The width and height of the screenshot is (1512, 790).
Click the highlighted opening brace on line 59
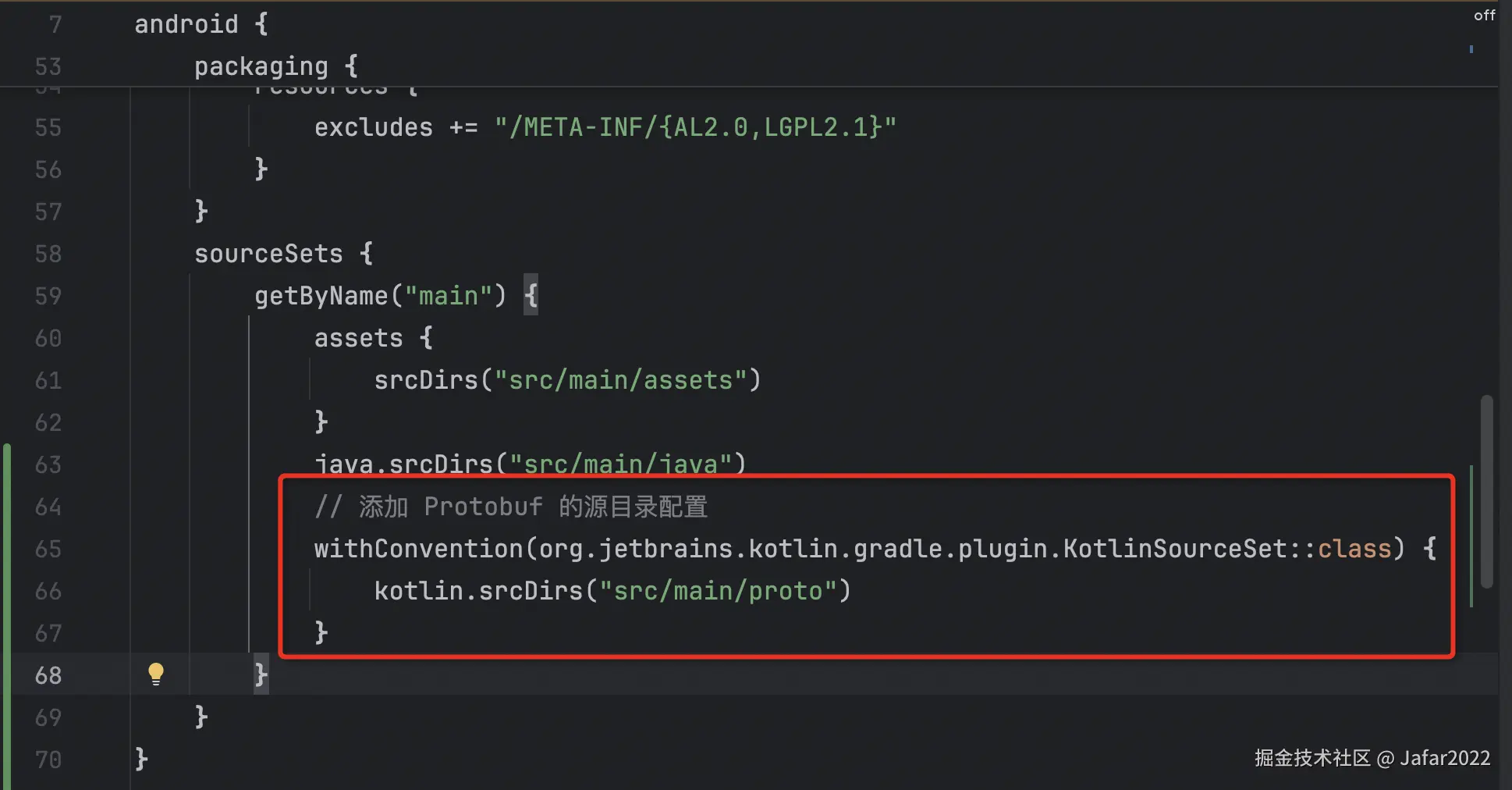tap(531, 296)
